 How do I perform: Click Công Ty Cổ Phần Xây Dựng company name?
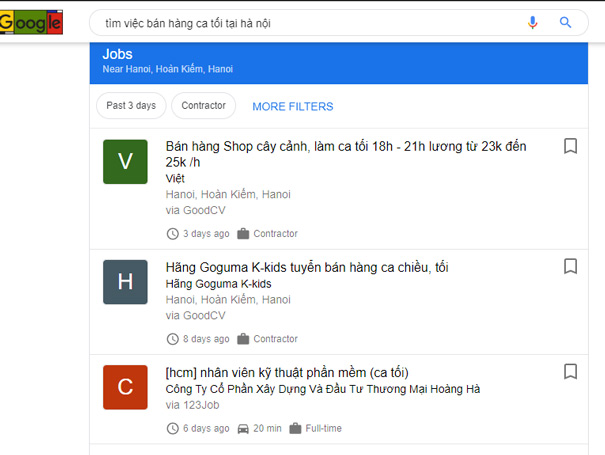(x=323, y=389)
